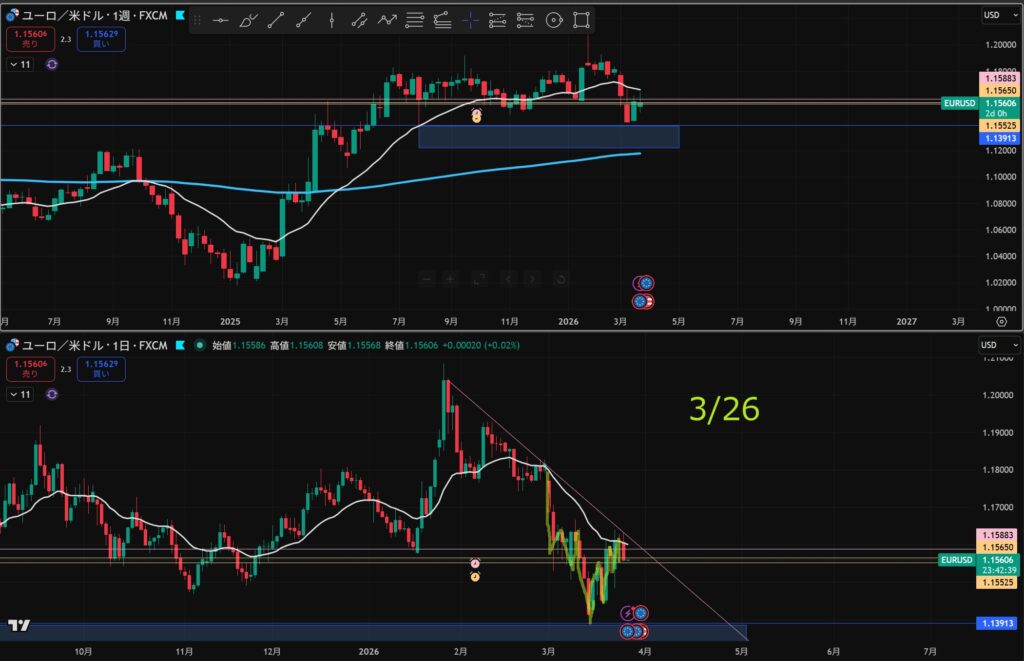The height and width of the screenshot is (661, 1024).
Task: Toggle the green market status dot on daily chart
Action: [200, 345]
